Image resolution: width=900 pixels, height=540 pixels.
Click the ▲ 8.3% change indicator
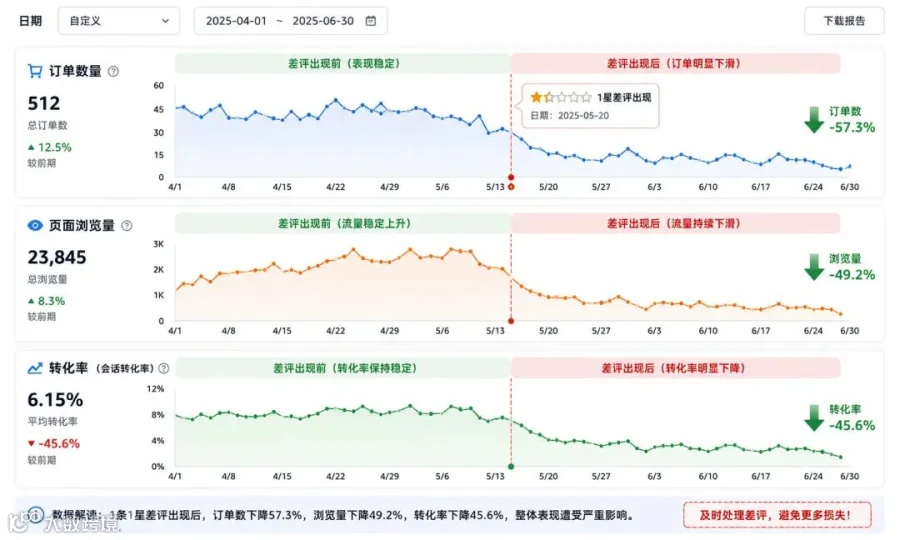tap(46, 301)
